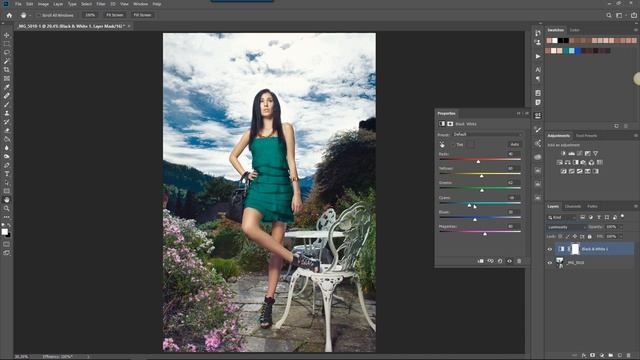Toggle Quick Mask mode

pos(7,244)
